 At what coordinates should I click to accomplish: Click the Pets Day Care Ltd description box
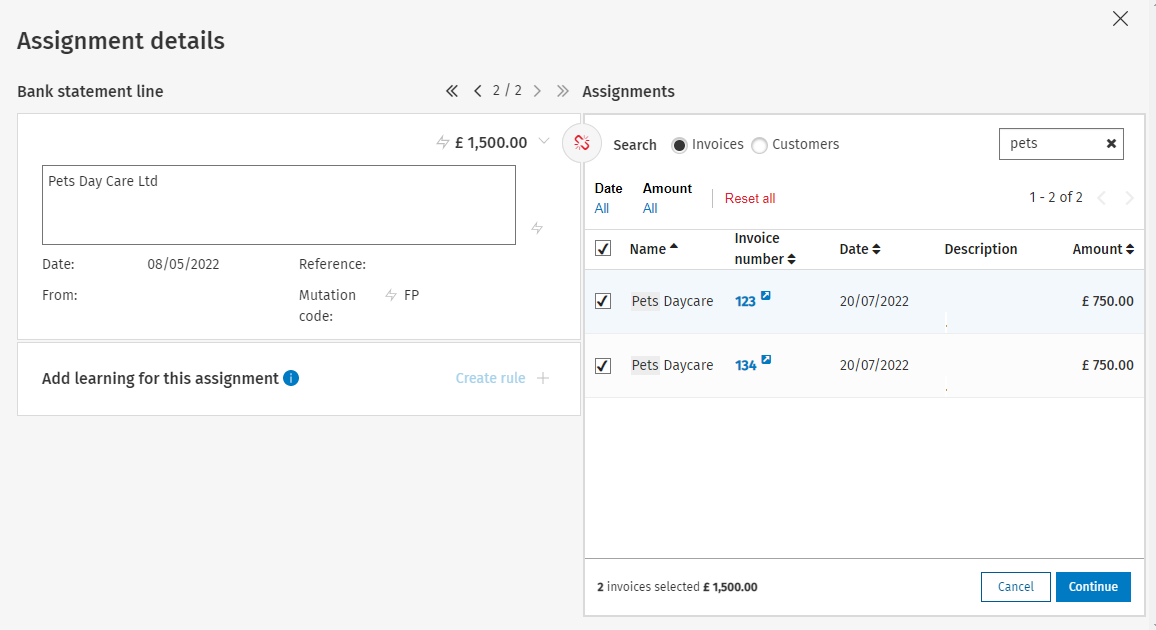pyautogui.click(x=279, y=205)
